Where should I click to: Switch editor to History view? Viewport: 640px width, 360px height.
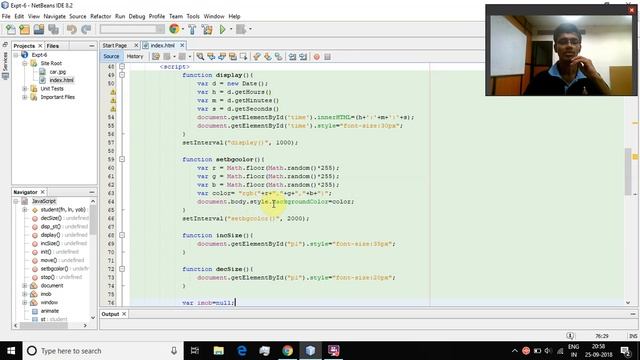pos(135,56)
